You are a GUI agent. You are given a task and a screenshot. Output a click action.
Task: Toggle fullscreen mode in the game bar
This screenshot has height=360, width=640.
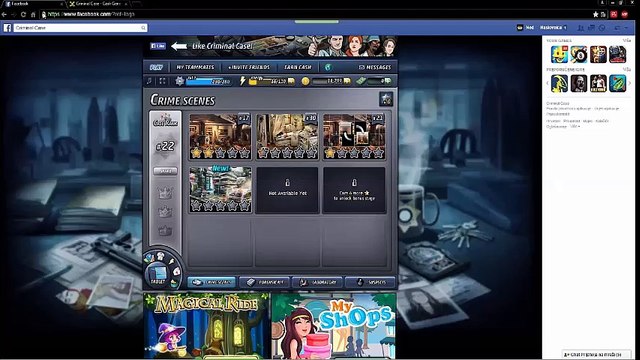[162, 81]
